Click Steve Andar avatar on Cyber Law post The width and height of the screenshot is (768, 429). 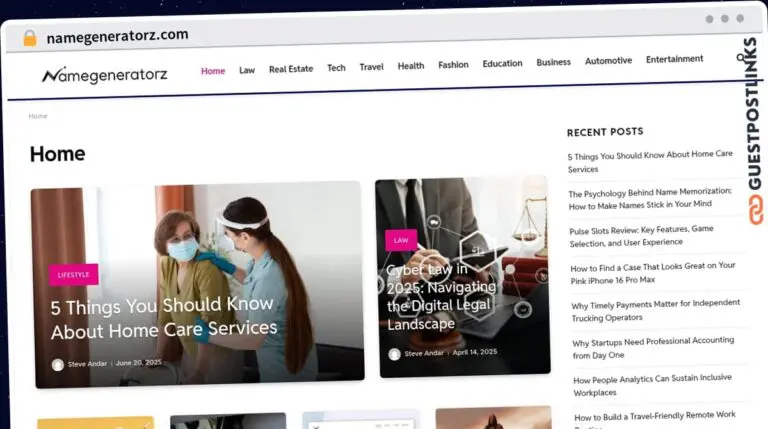pyautogui.click(x=394, y=354)
